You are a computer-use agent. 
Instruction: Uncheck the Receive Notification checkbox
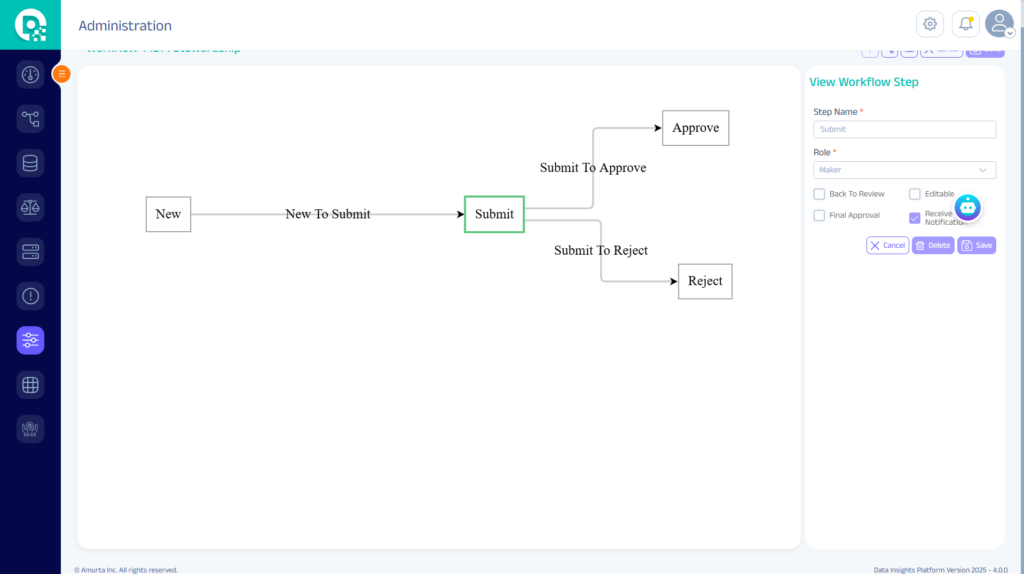(x=915, y=217)
